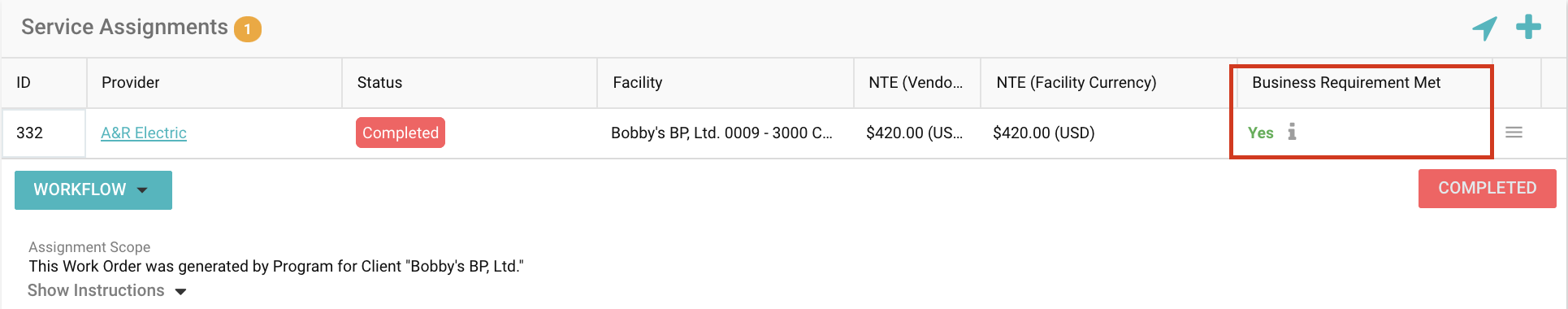This screenshot has width=1568, height=309.
Task: Select the assignment ID 332 cell
Action: click(x=44, y=133)
